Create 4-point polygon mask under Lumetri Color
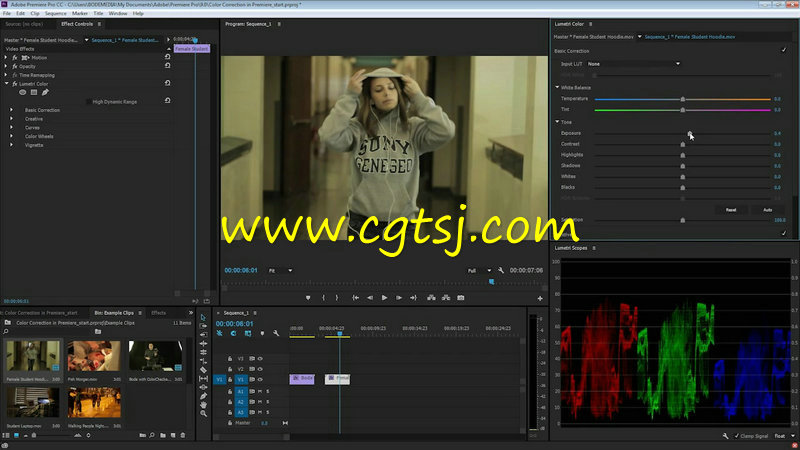 coord(34,92)
